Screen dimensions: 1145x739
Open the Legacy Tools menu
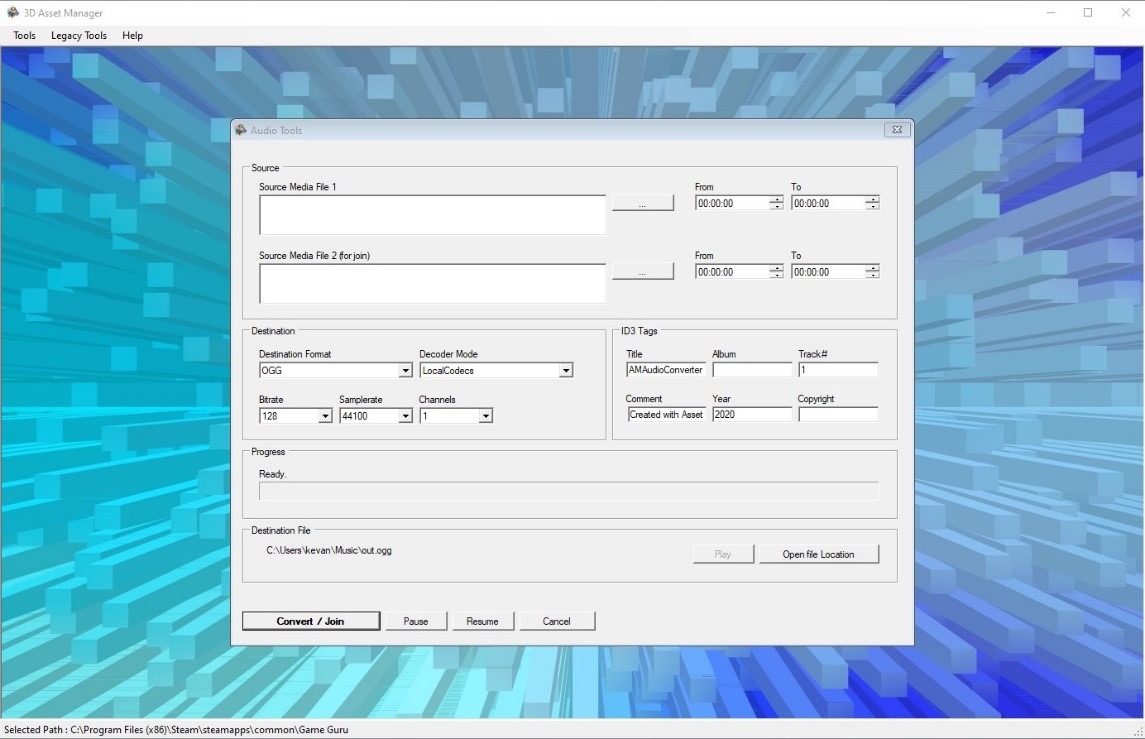click(x=79, y=36)
